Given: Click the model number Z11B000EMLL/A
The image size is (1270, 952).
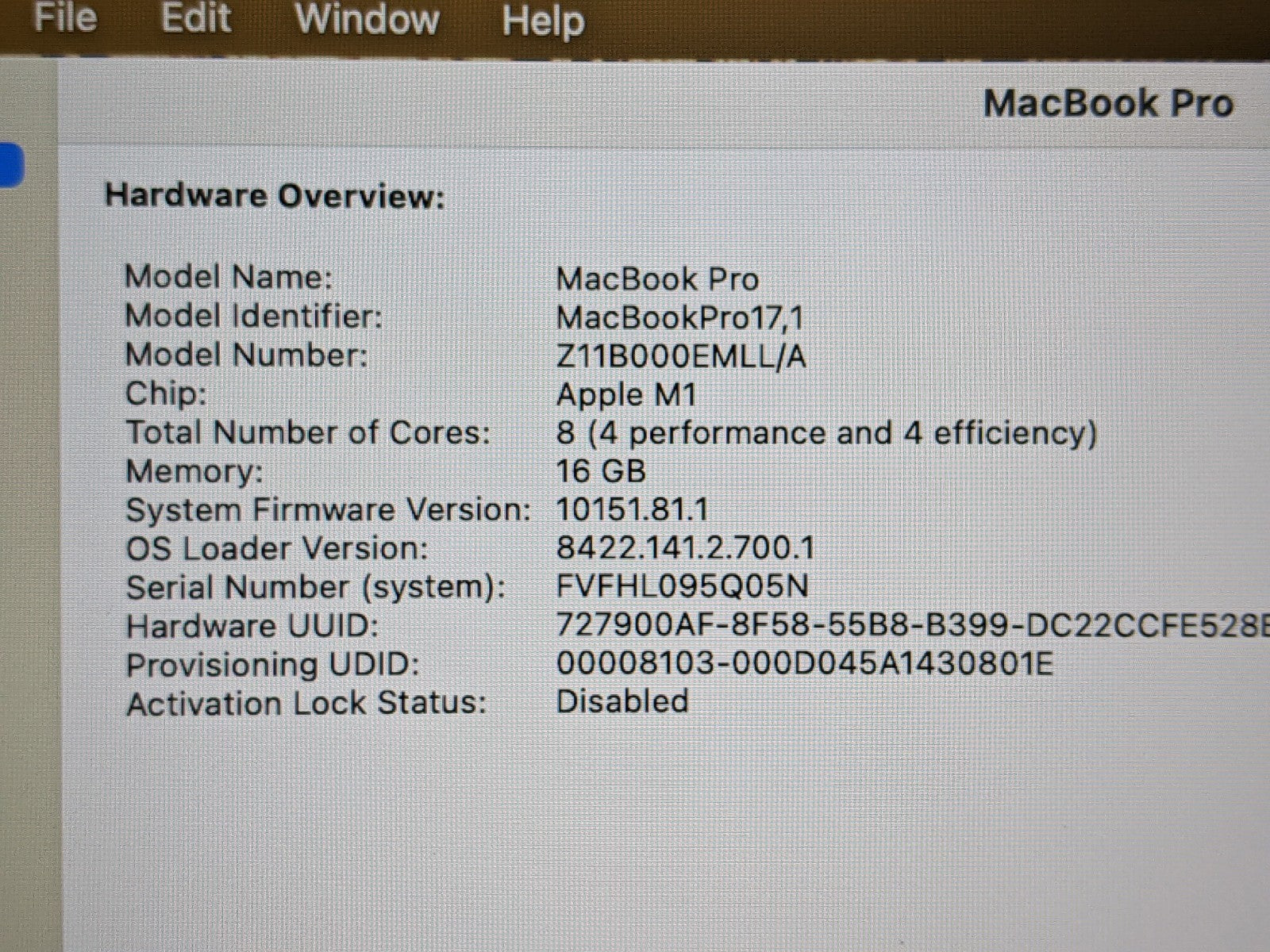Looking at the screenshot, I should pyautogui.click(x=681, y=356).
